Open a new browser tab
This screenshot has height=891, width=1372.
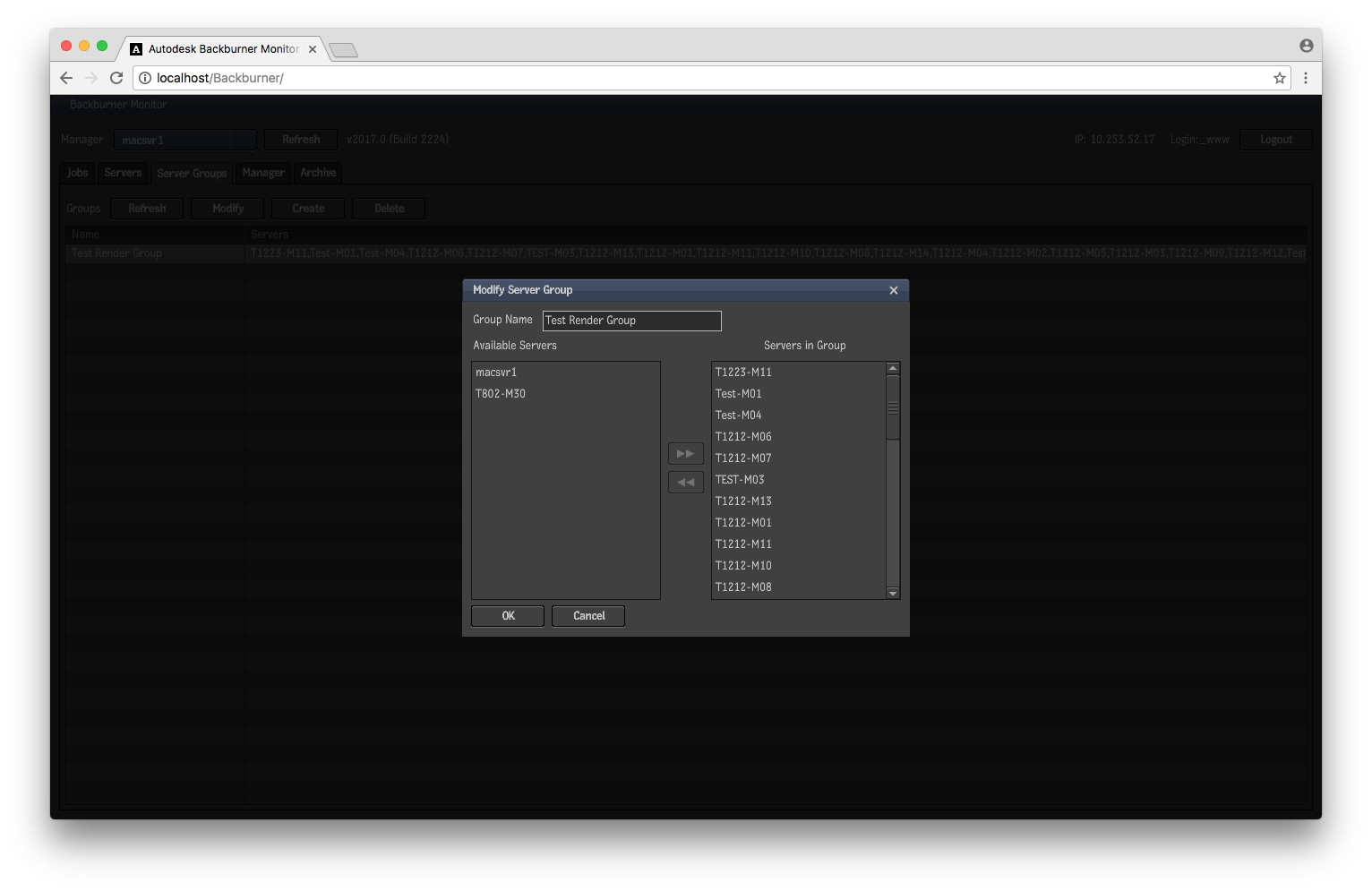(x=344, y=50)
